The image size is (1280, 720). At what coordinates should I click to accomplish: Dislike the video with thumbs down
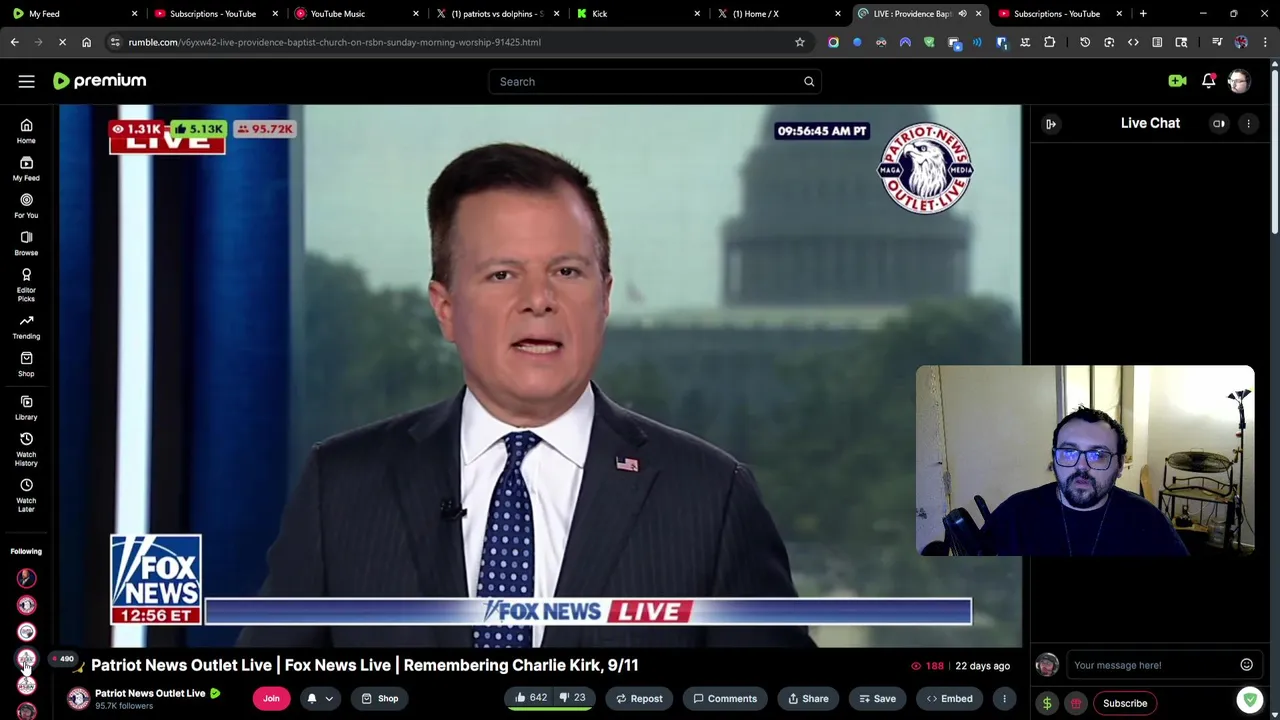point(572,698)
